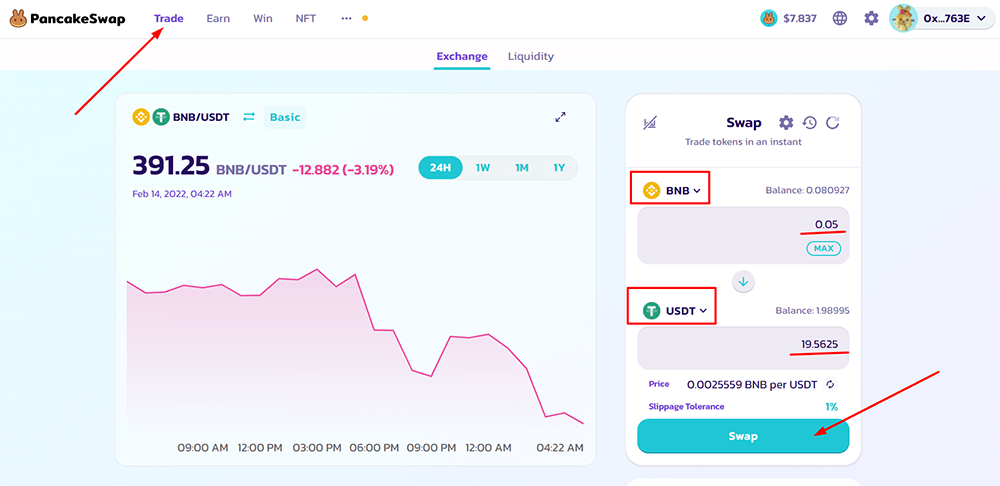Switch to the Exchange tab

(x=462, y=56)
